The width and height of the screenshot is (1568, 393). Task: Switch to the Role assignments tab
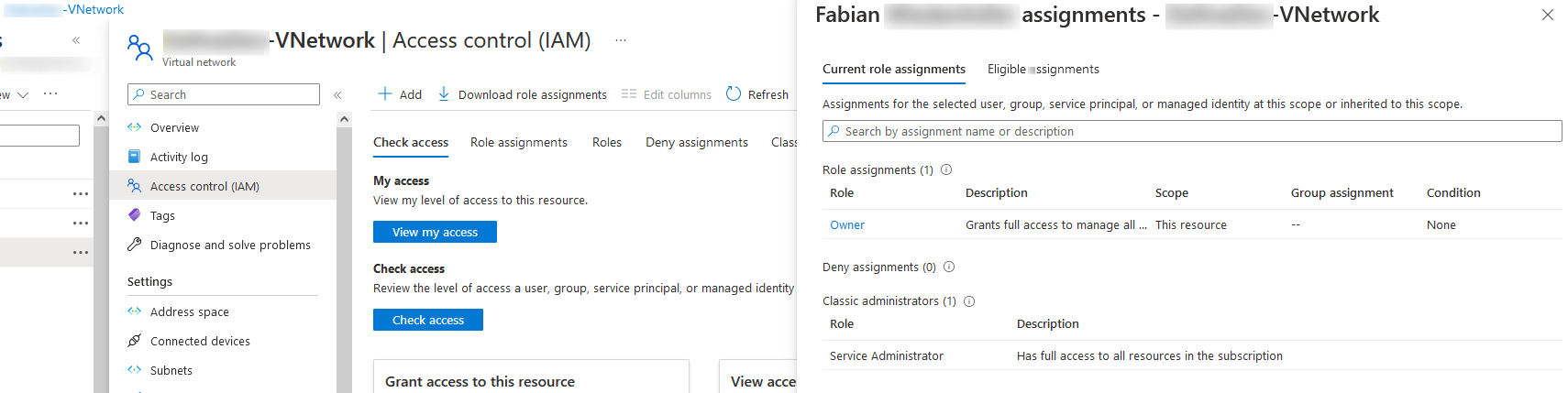point(519,142)
